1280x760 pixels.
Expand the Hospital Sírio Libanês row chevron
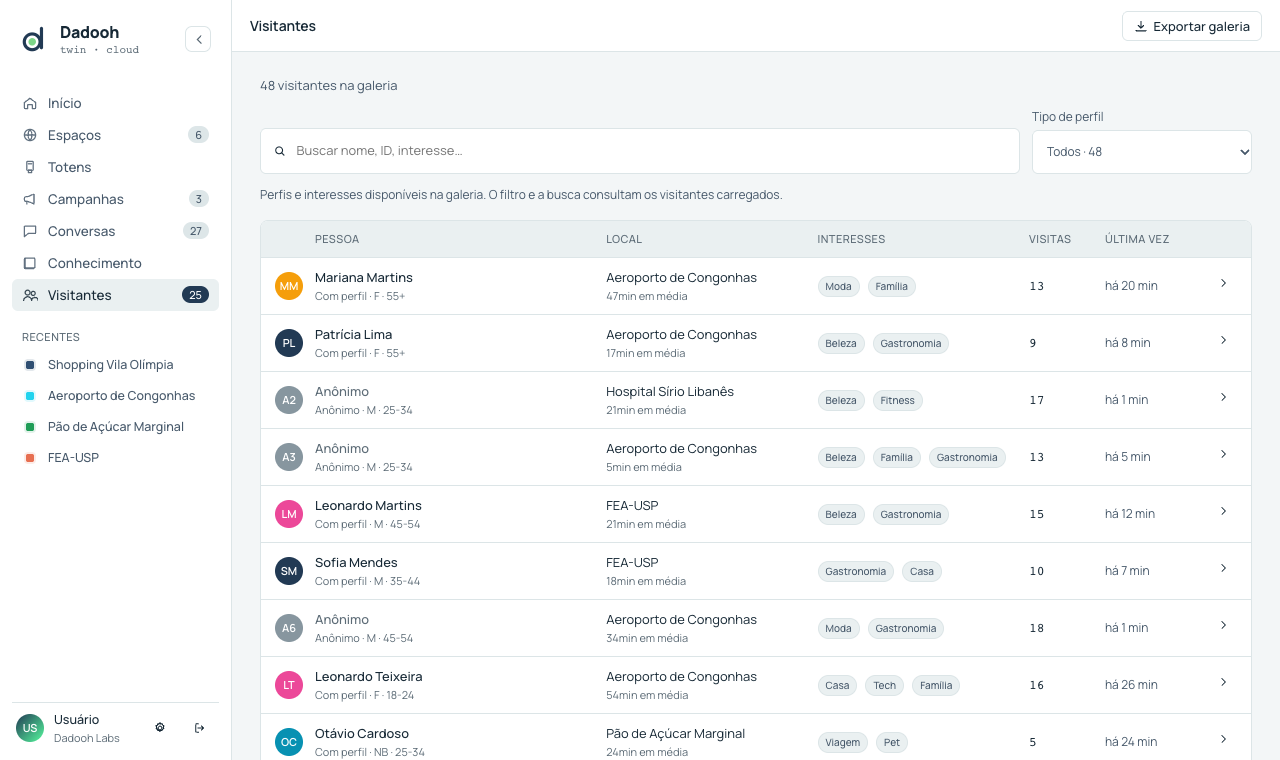(1224, 397)
